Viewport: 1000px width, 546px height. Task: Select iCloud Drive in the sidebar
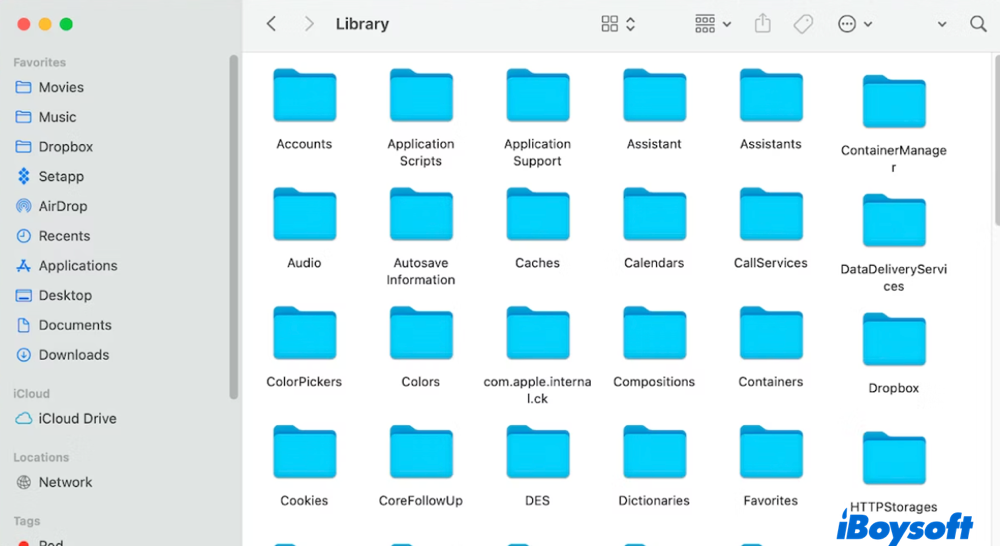point(77,419)
